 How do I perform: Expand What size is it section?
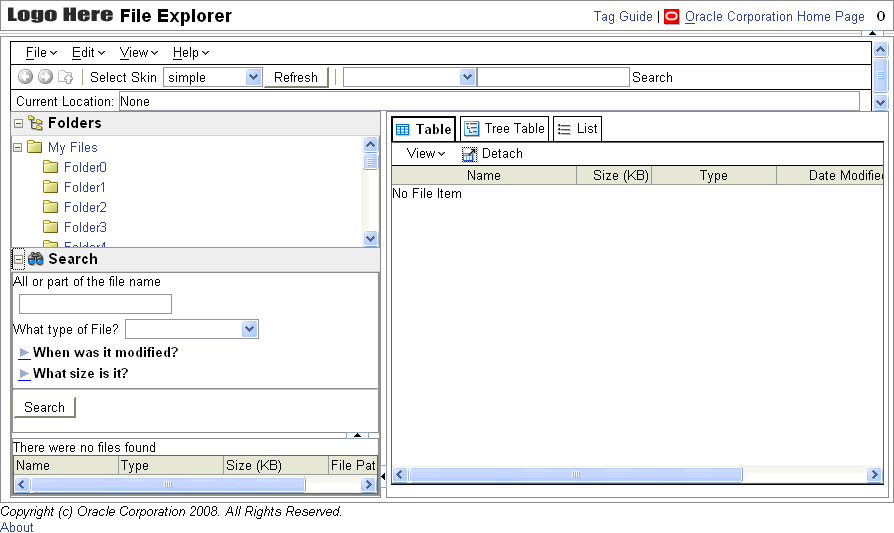tap(24, 374)
